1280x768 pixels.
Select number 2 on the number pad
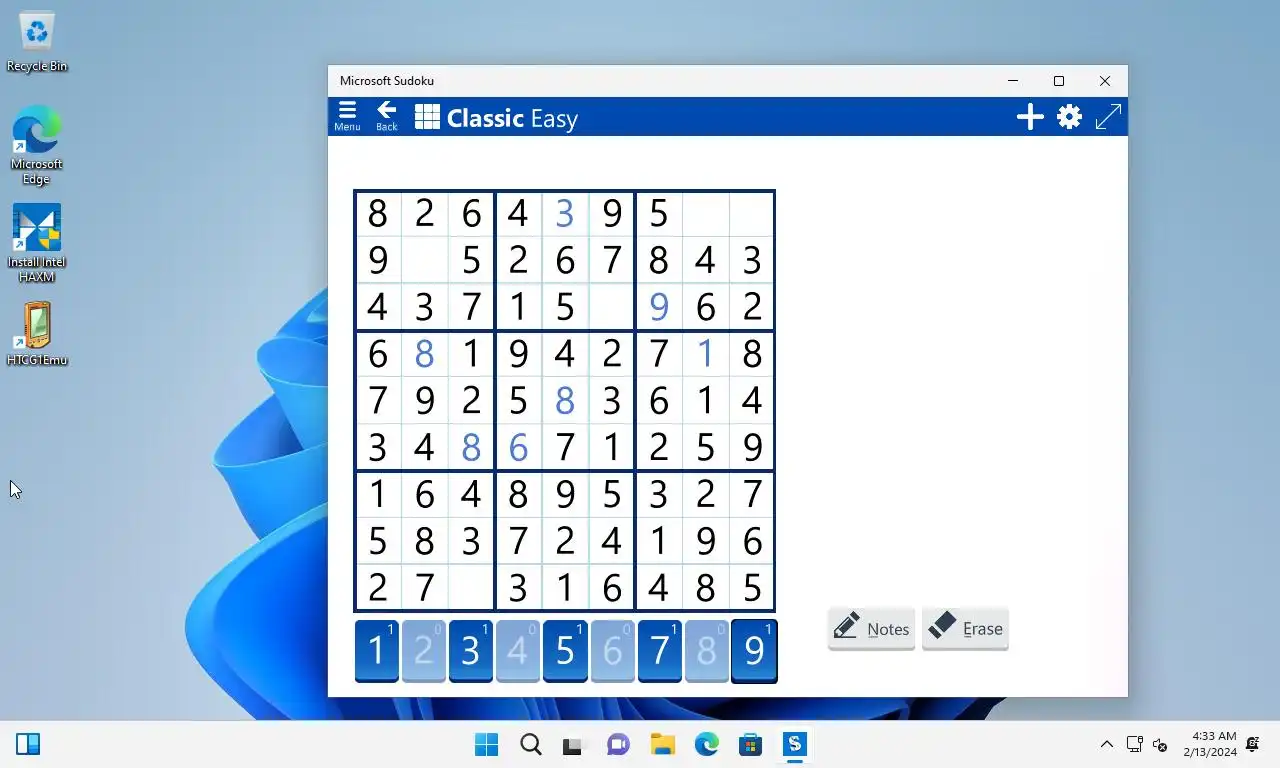424,651
